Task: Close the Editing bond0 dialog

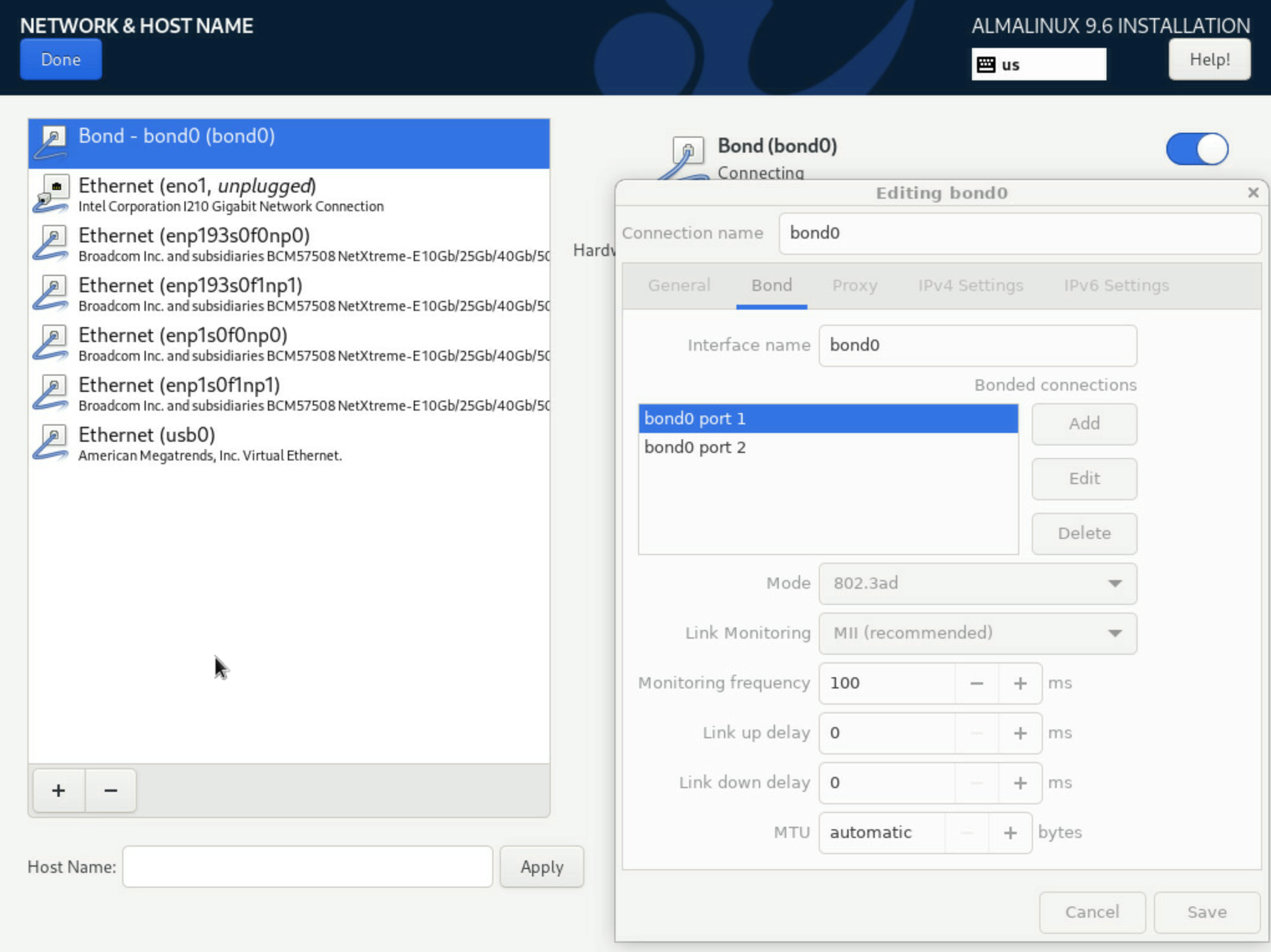Action: (1254, 193)
